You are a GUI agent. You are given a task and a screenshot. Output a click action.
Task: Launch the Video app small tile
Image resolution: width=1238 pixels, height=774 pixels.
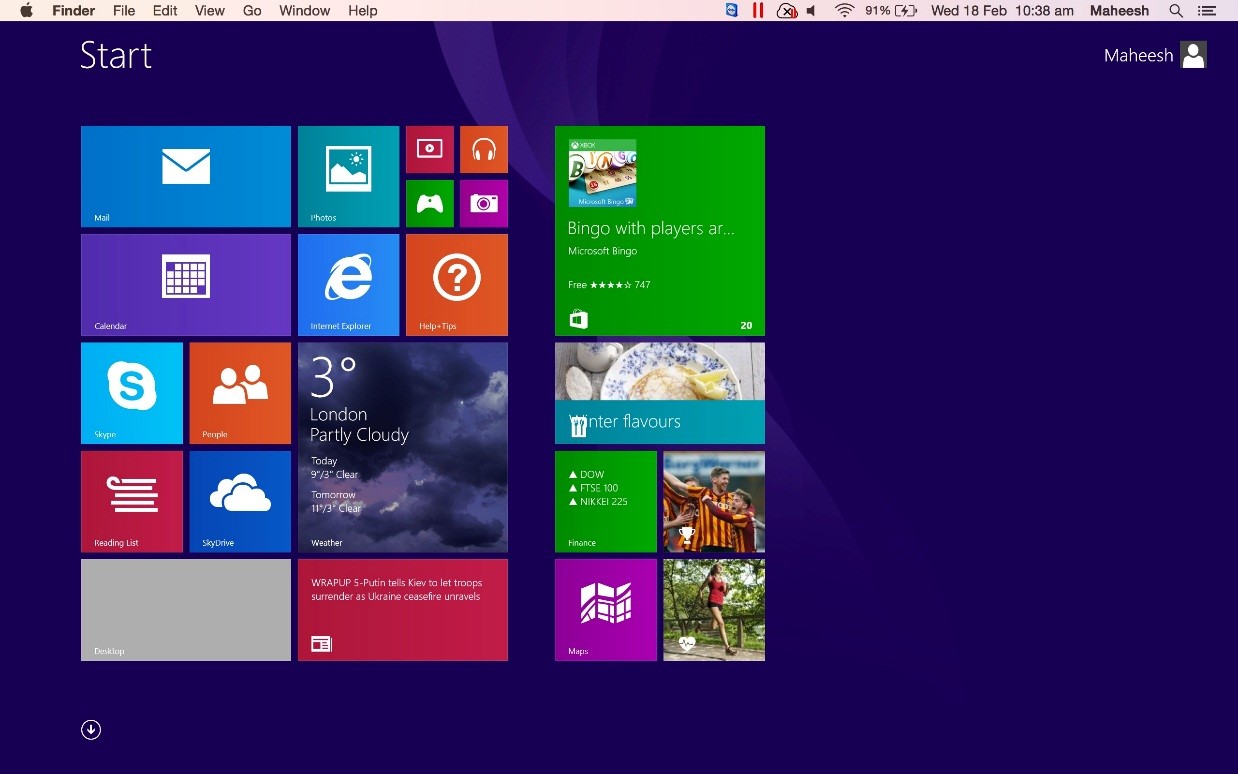pyautogui.click(x=430, y=149)
